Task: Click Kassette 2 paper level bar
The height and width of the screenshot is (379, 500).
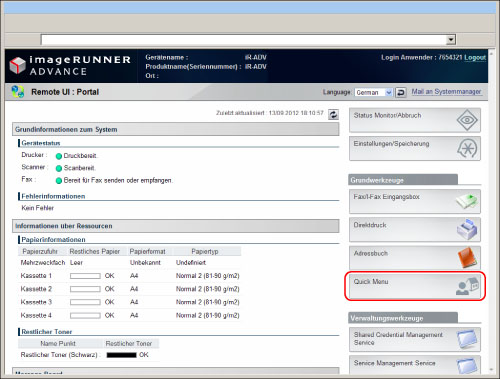Action: [x=85, y=289]
